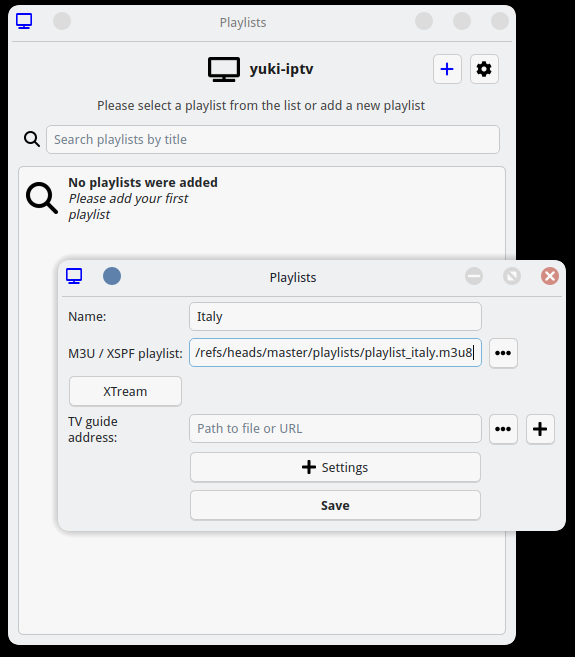Image resolution: width=575 pixels, height=657 pixels.
Task: Click the TV guide address input field
Action: click(335, 429)
